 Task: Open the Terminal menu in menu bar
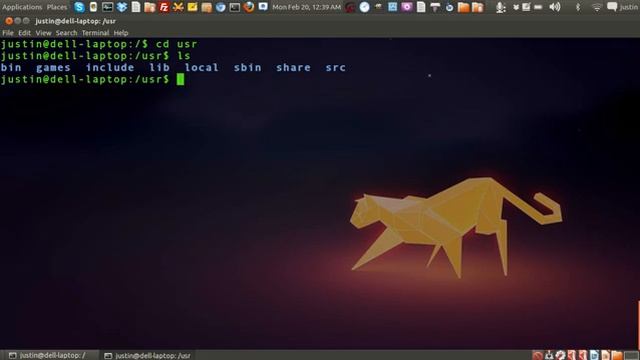pyautogui.click(x=95, y=33)
